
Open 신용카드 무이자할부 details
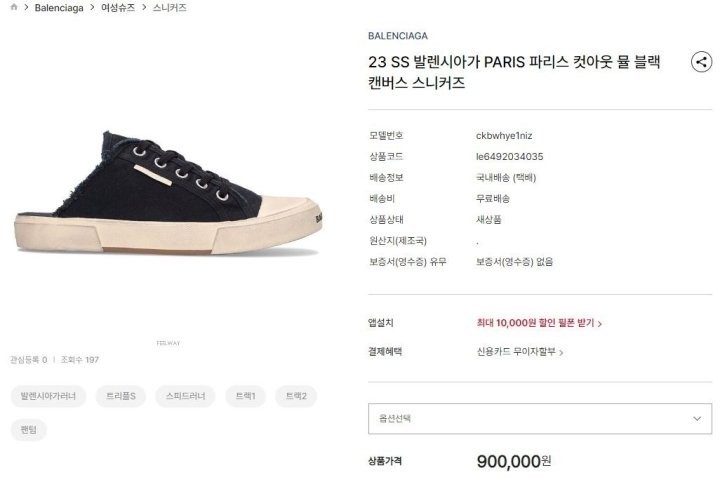pyautogui.click(x=520, y=352)
